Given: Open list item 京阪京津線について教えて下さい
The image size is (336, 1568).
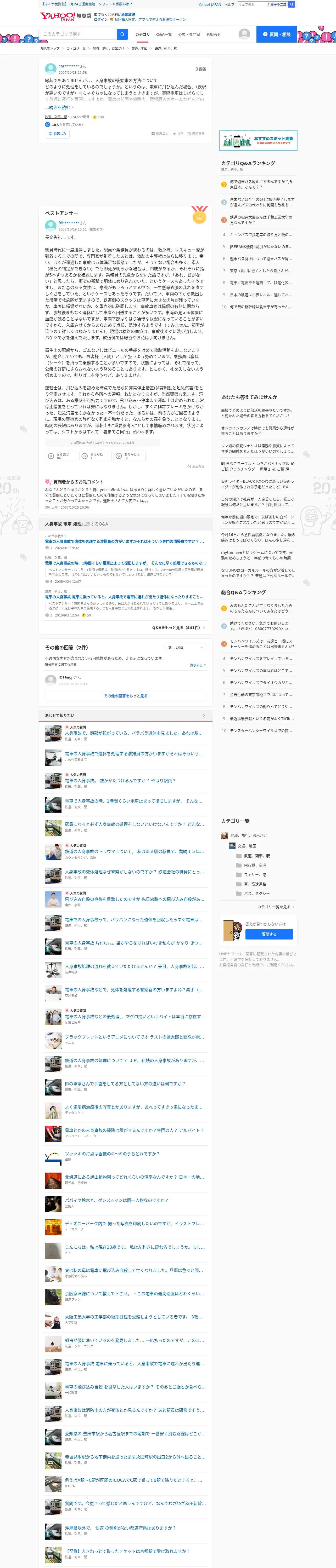Looking at the screenshot, I should click(x=134, y=1294).
